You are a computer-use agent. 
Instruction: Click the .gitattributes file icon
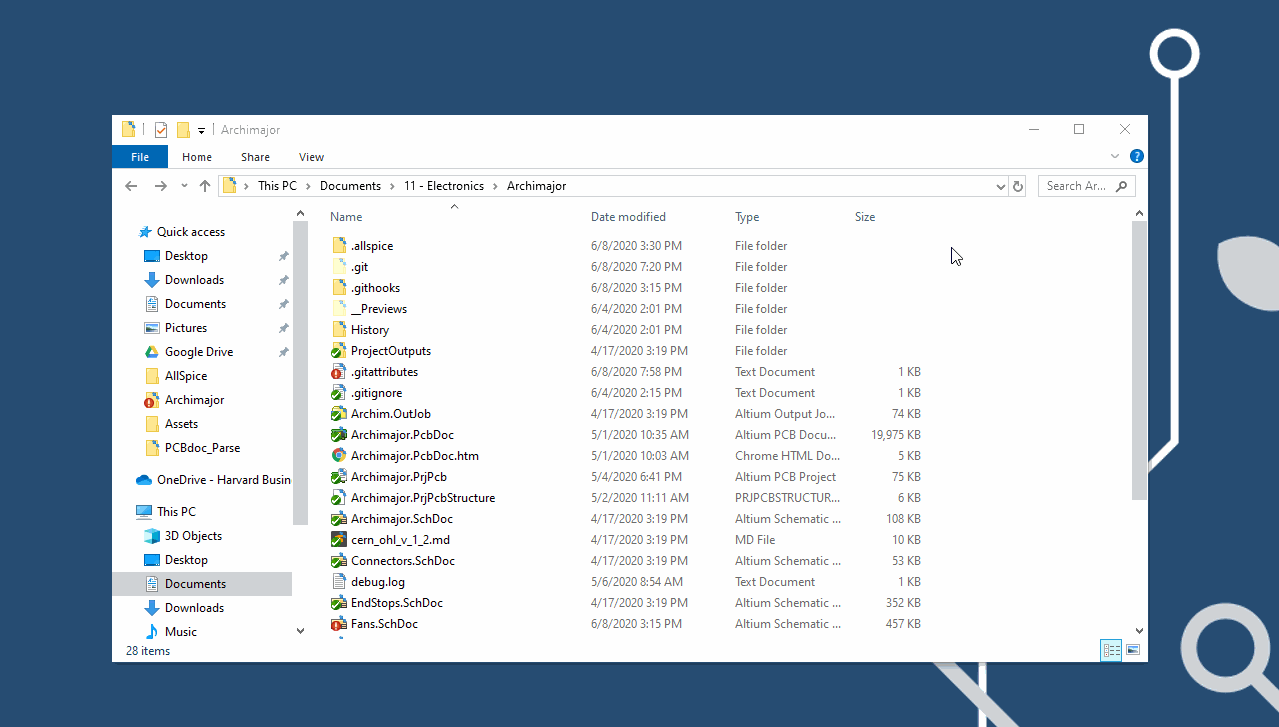[x=339, y=372]
